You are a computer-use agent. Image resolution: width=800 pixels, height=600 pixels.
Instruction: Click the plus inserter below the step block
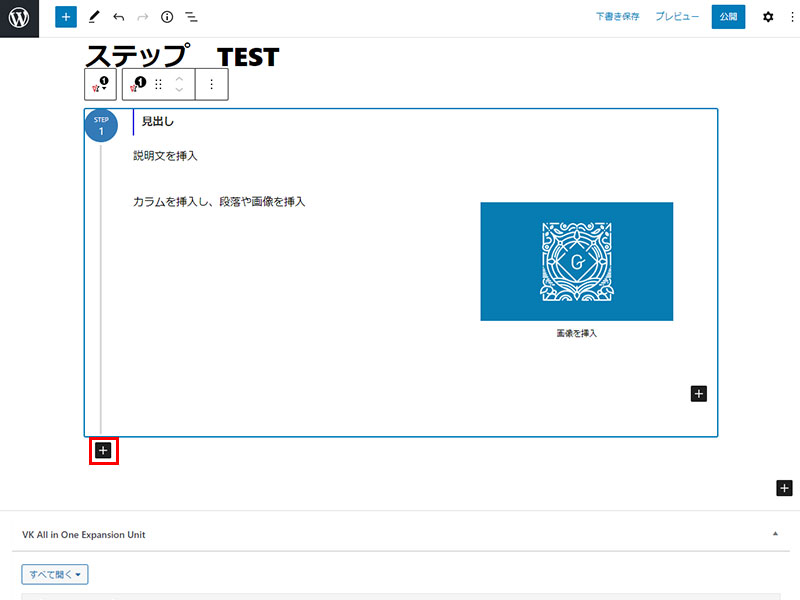785,488
